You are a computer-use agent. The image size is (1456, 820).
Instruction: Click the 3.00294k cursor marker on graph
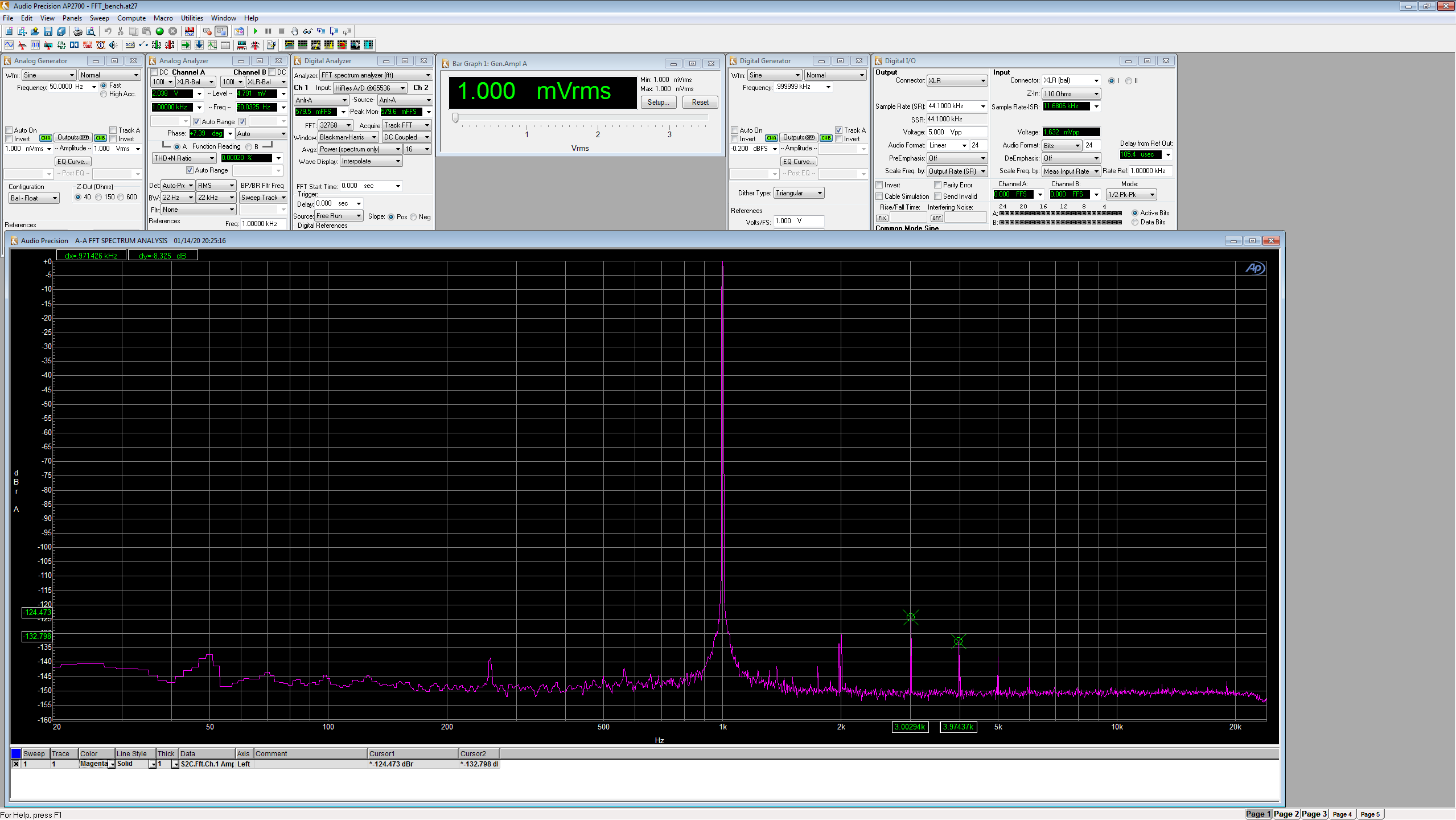coord(911,617)
